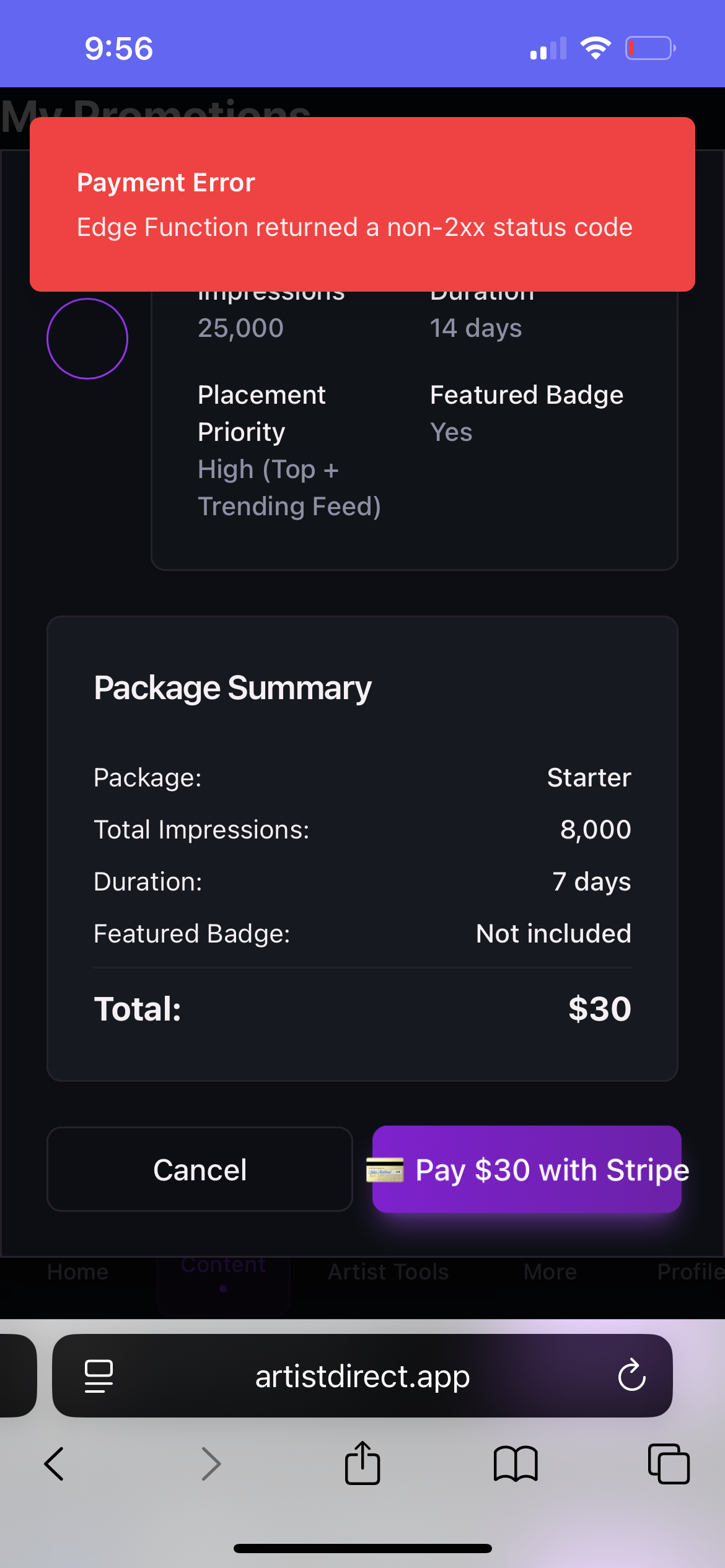Tap the artistdirect.app address field
The width and height of the screenshot is (725, 1568).
coord(362,1375)
